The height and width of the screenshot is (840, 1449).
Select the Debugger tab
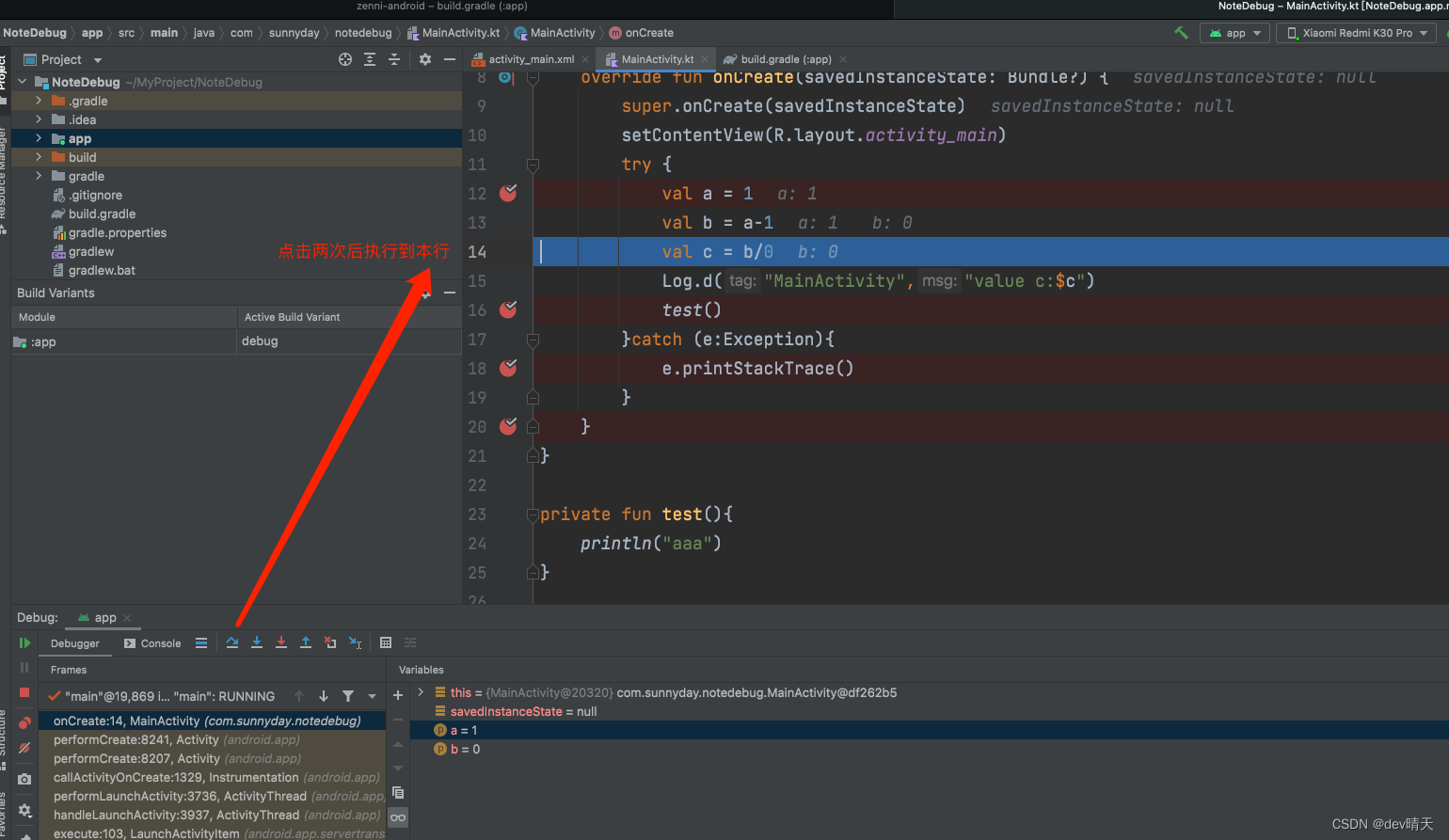(x=75, y=643)
